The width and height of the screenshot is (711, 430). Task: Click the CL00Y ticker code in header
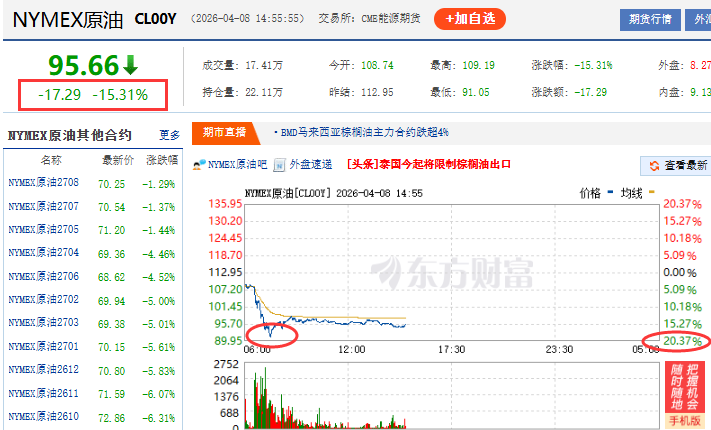point(155,19)
